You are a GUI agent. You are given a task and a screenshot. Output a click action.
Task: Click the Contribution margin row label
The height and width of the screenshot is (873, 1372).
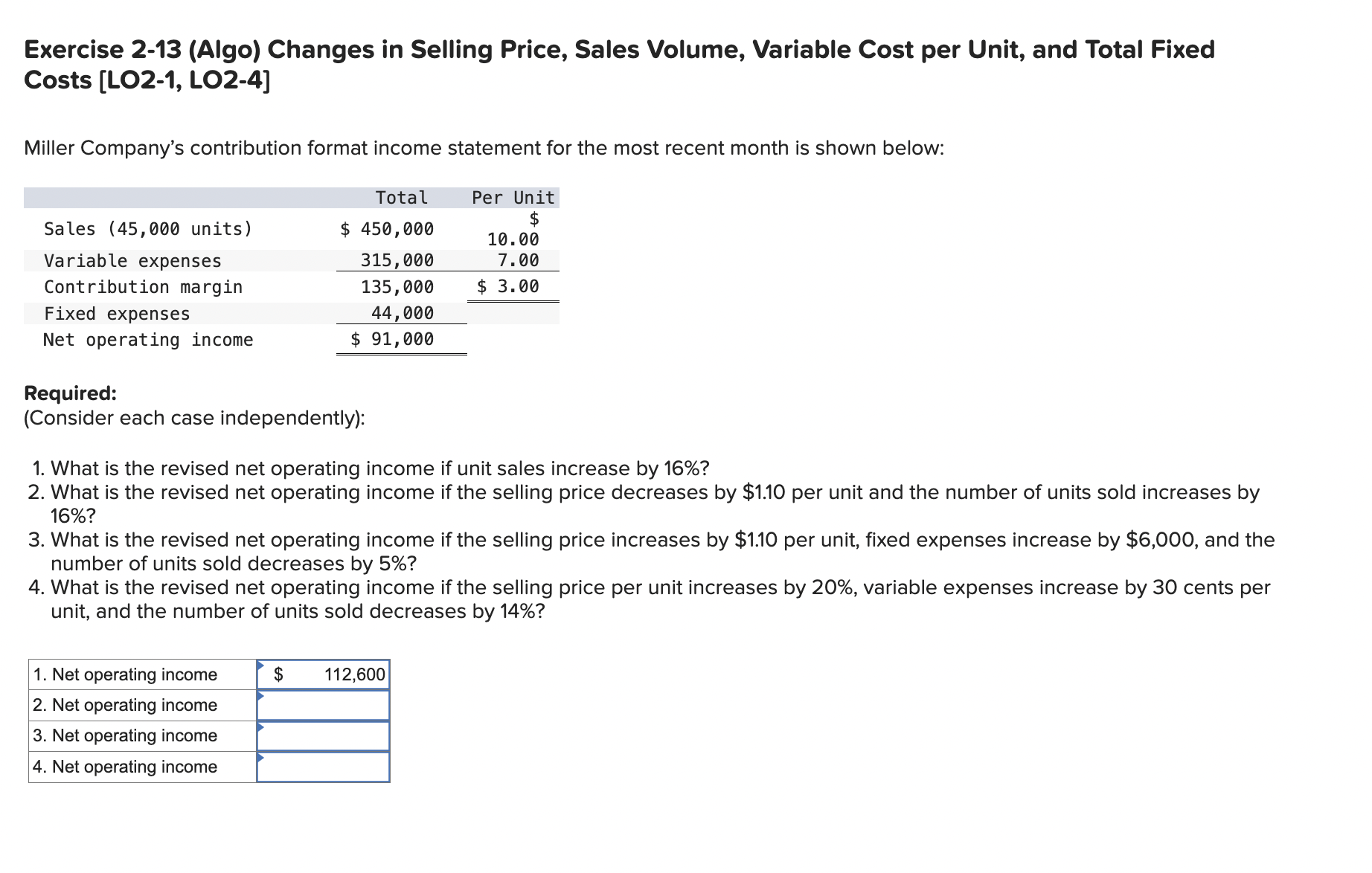[x=144, y=287]
